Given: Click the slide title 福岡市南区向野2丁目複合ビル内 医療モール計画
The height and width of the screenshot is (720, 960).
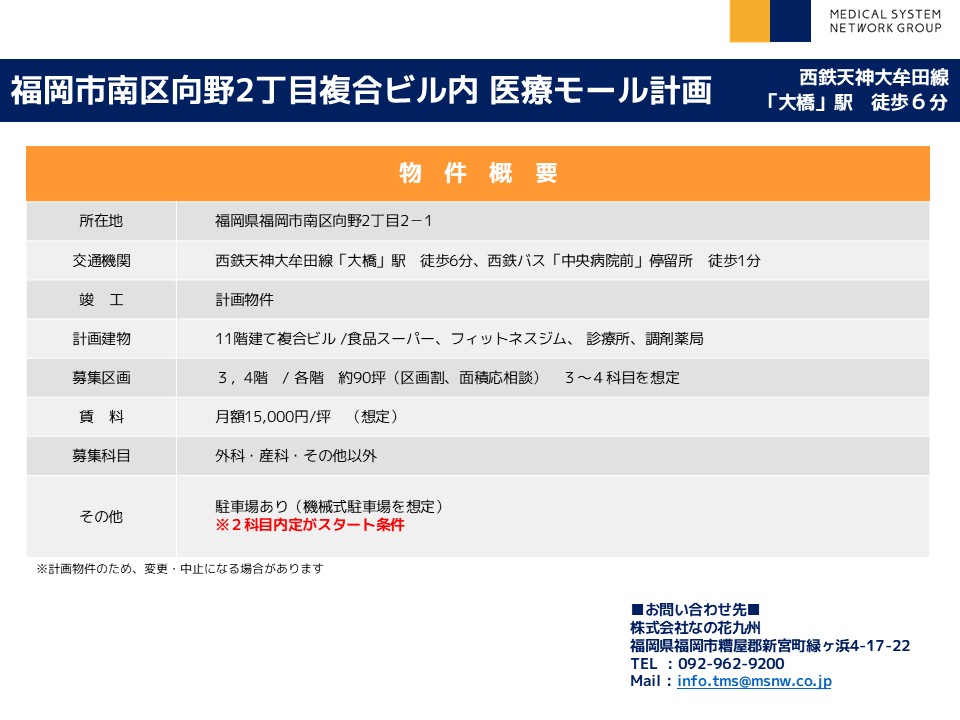Looking at the screenshot, I should [361, 91].
